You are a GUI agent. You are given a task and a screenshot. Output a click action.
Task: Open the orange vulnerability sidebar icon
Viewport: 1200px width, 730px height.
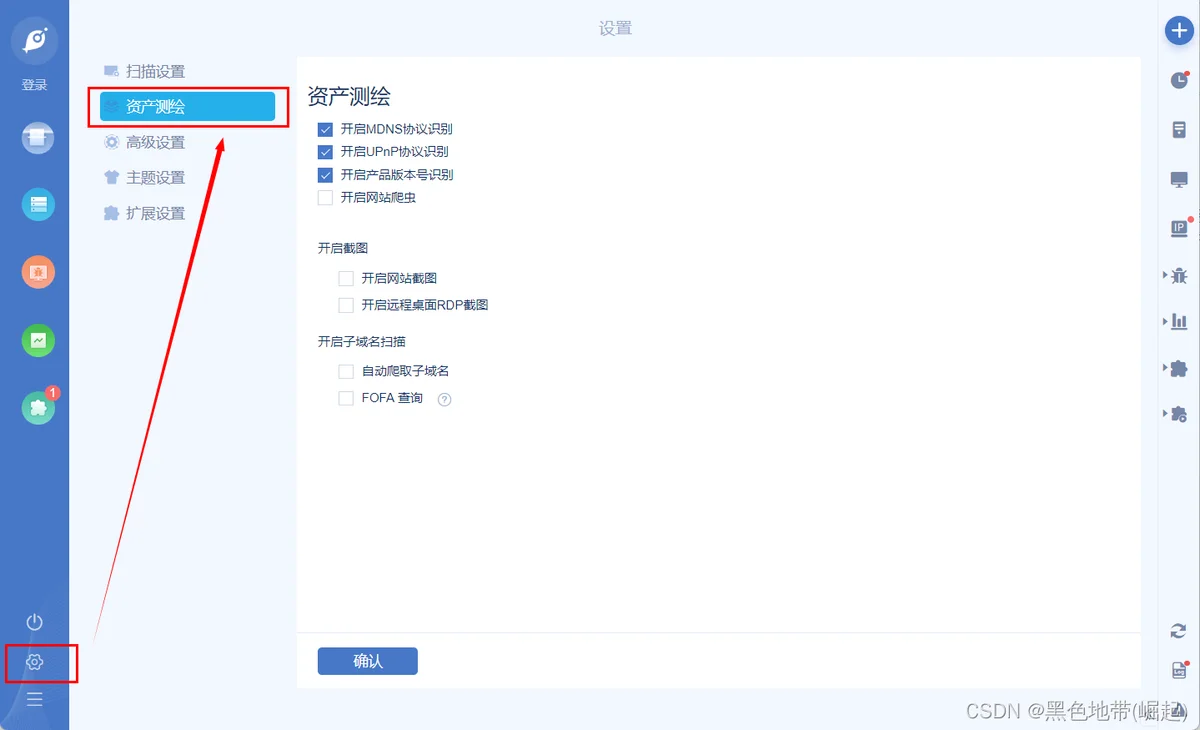[x=38, y=272]
